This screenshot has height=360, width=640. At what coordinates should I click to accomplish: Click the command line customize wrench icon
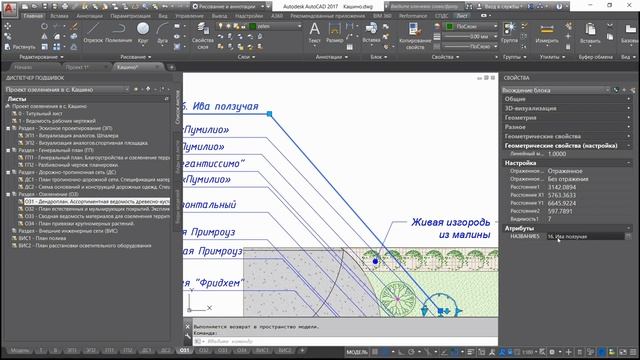[x=187, y=336]
